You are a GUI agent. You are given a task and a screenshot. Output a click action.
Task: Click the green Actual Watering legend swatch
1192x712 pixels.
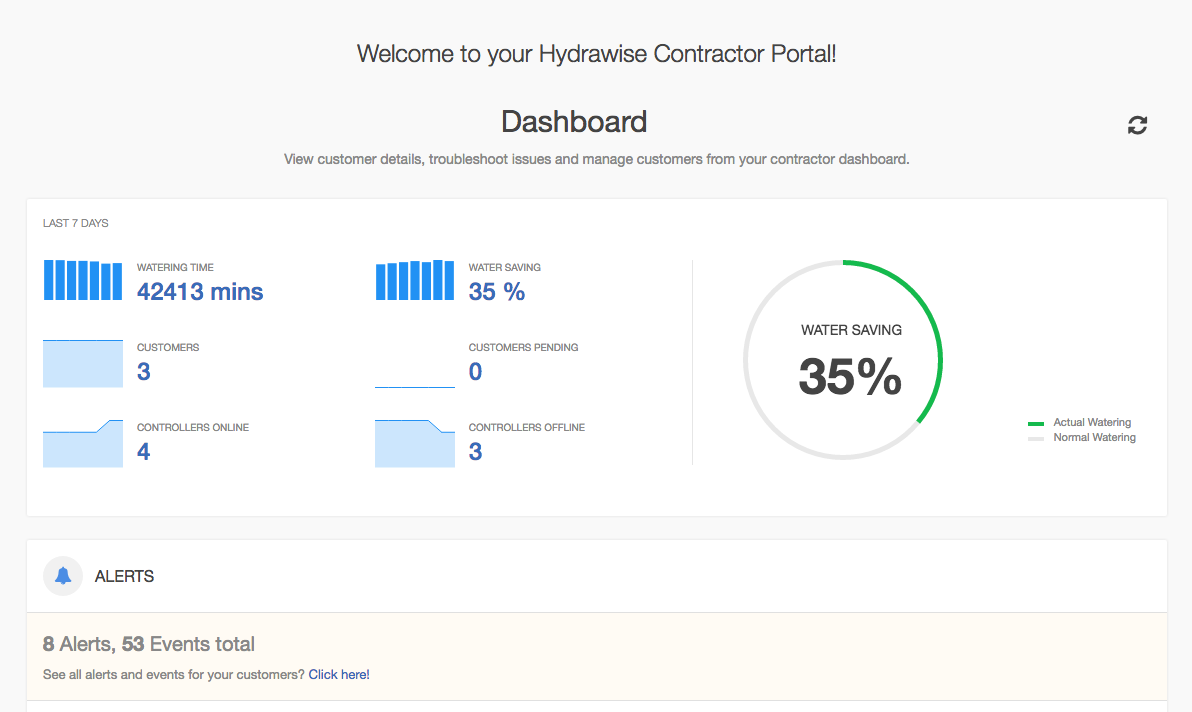tap(1035, 423)
